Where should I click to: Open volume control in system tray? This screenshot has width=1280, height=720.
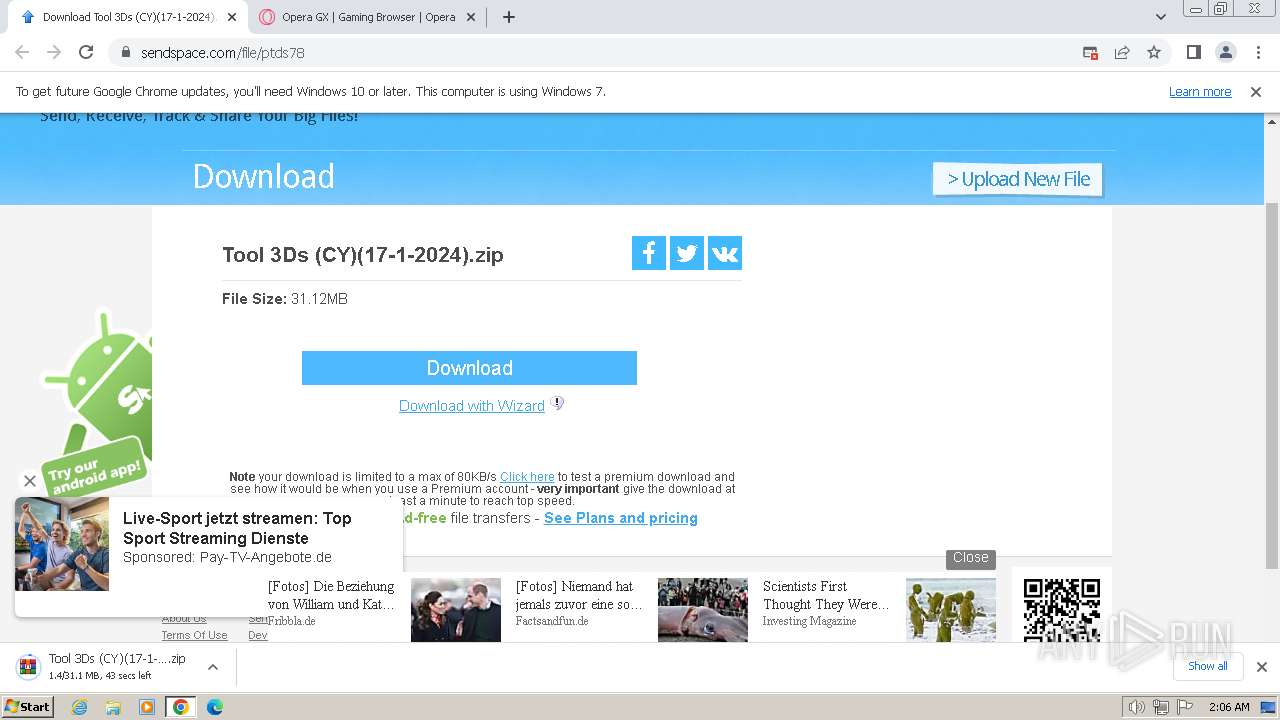(x=1137, y=707)
